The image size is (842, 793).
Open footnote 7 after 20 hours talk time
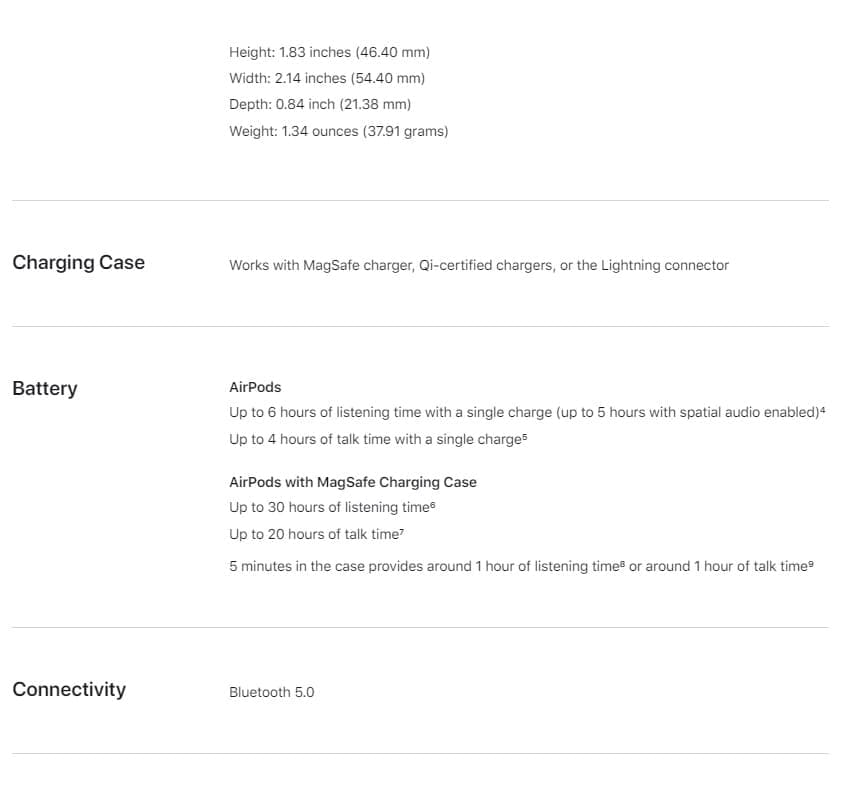[400, 532]
